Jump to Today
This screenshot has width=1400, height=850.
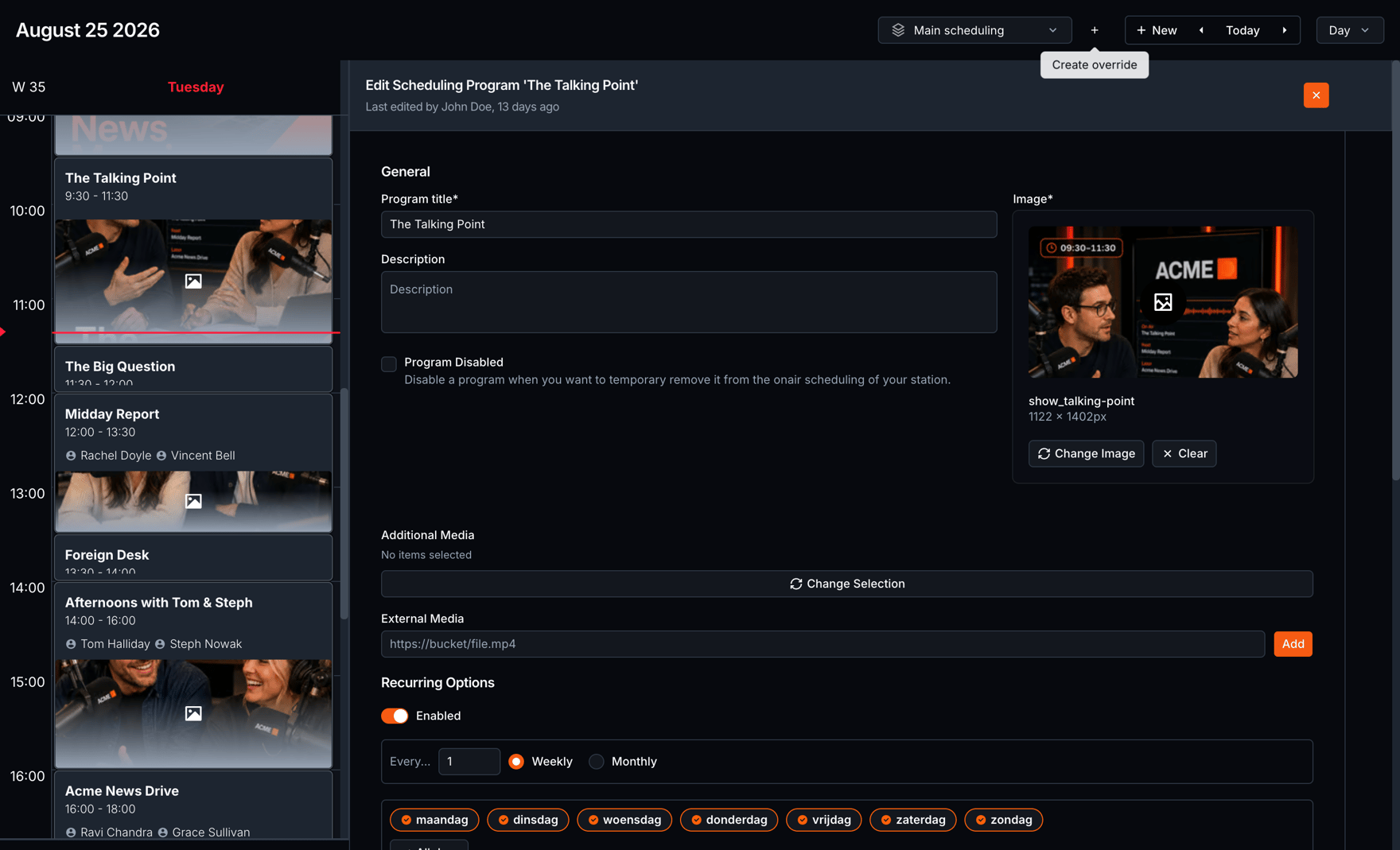click(1242, 30)
